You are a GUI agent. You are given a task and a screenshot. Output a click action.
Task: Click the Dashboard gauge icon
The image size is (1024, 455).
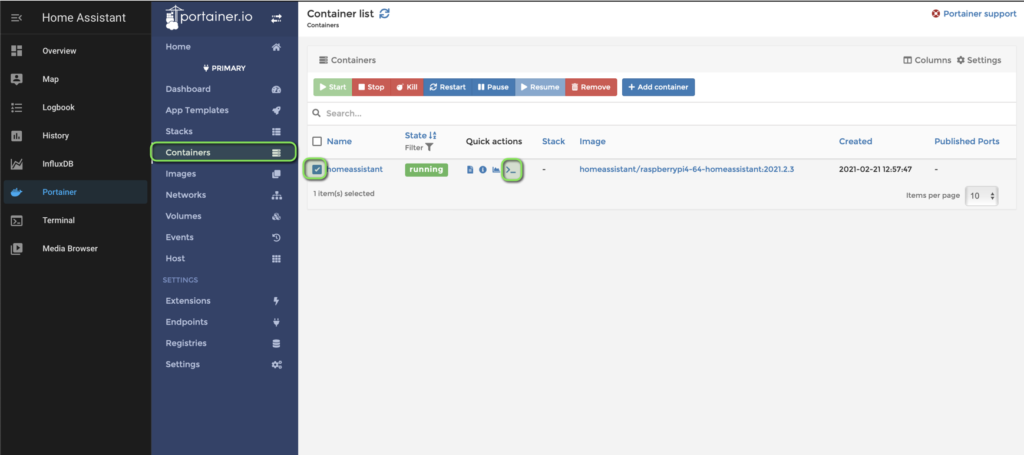tap(276, 89)
